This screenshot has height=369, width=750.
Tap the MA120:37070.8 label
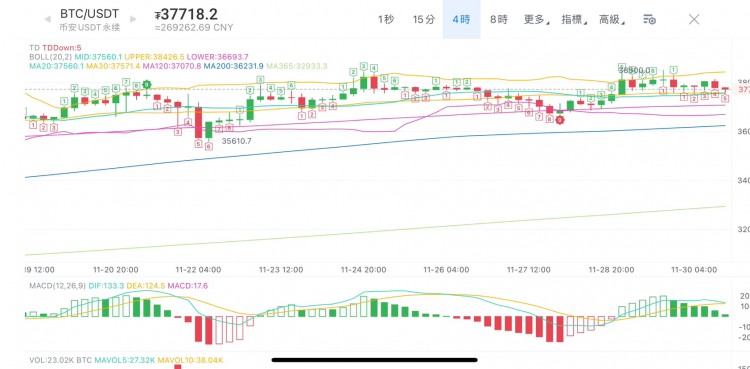(x=172, y=65)
